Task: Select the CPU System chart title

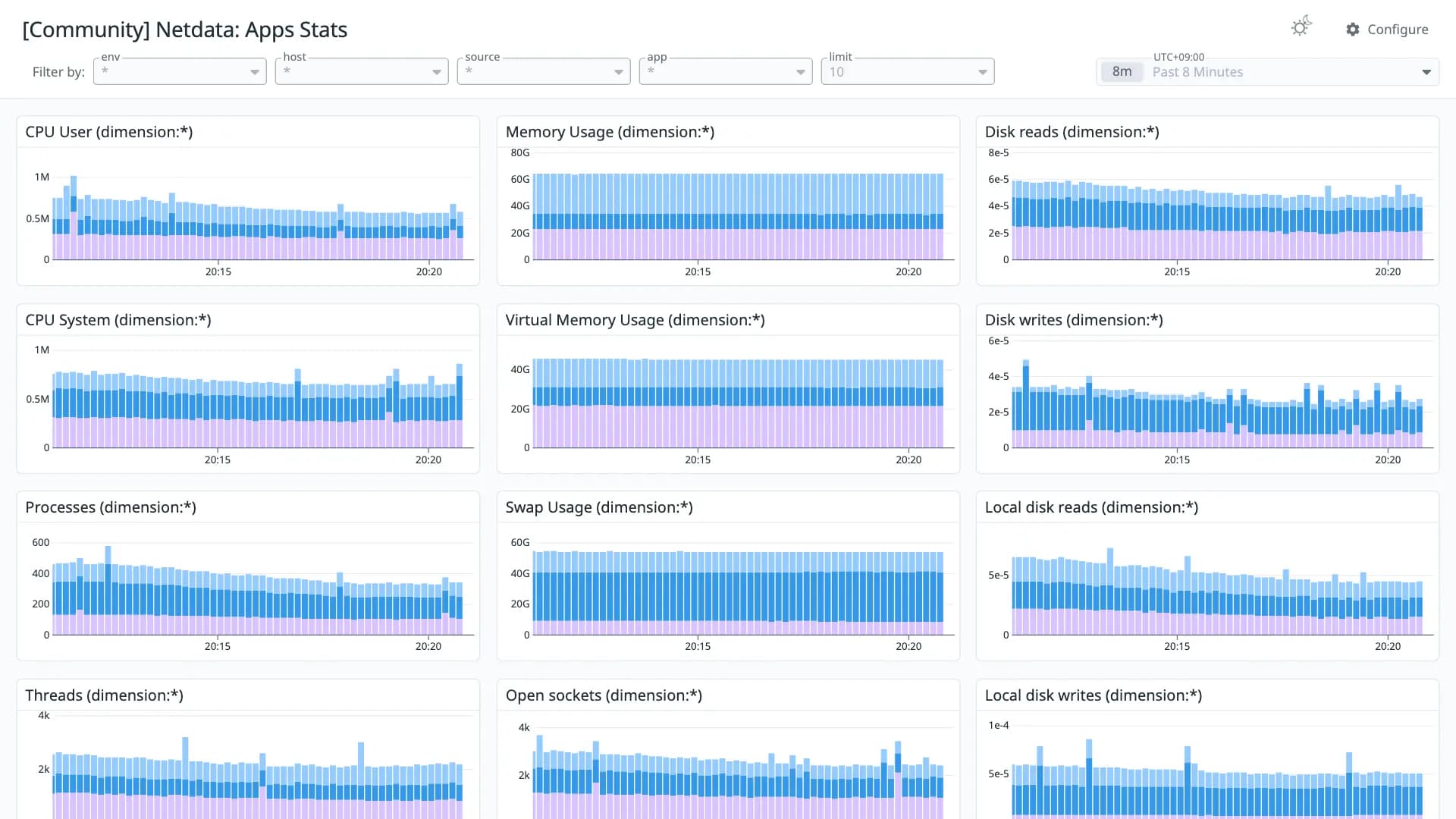Action: pyautogui.click(x=118, y=320)
